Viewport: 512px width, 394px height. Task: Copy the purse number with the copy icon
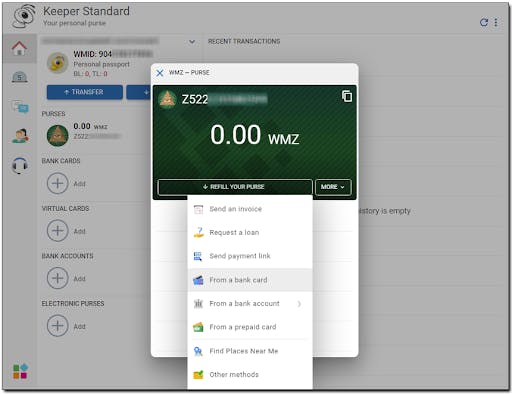[x=347, y=96]
